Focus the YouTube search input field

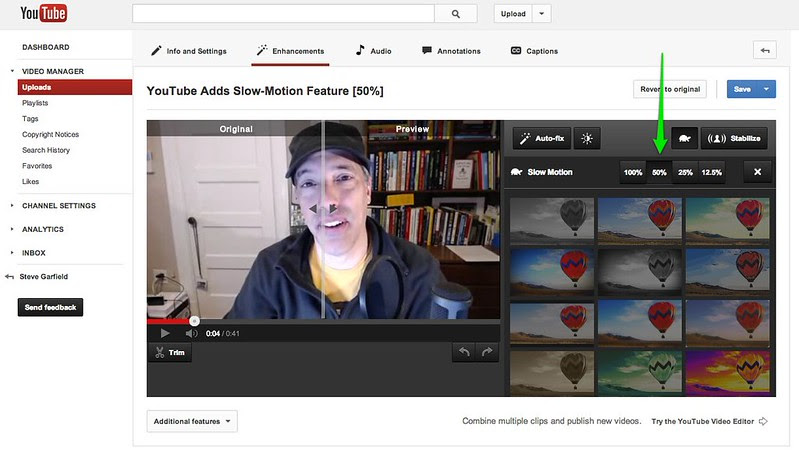click(x=283, y=14)
